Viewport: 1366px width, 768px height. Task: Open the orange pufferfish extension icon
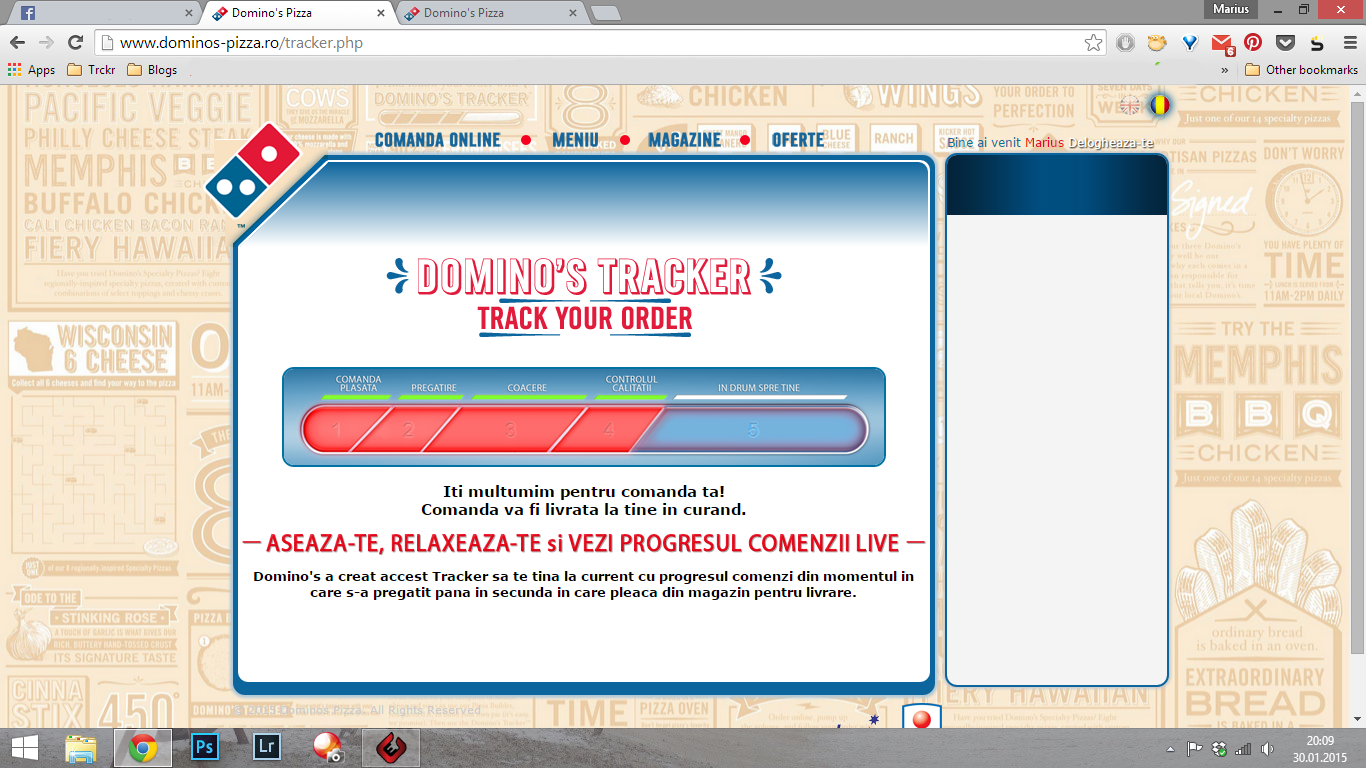coord(1157,43)
